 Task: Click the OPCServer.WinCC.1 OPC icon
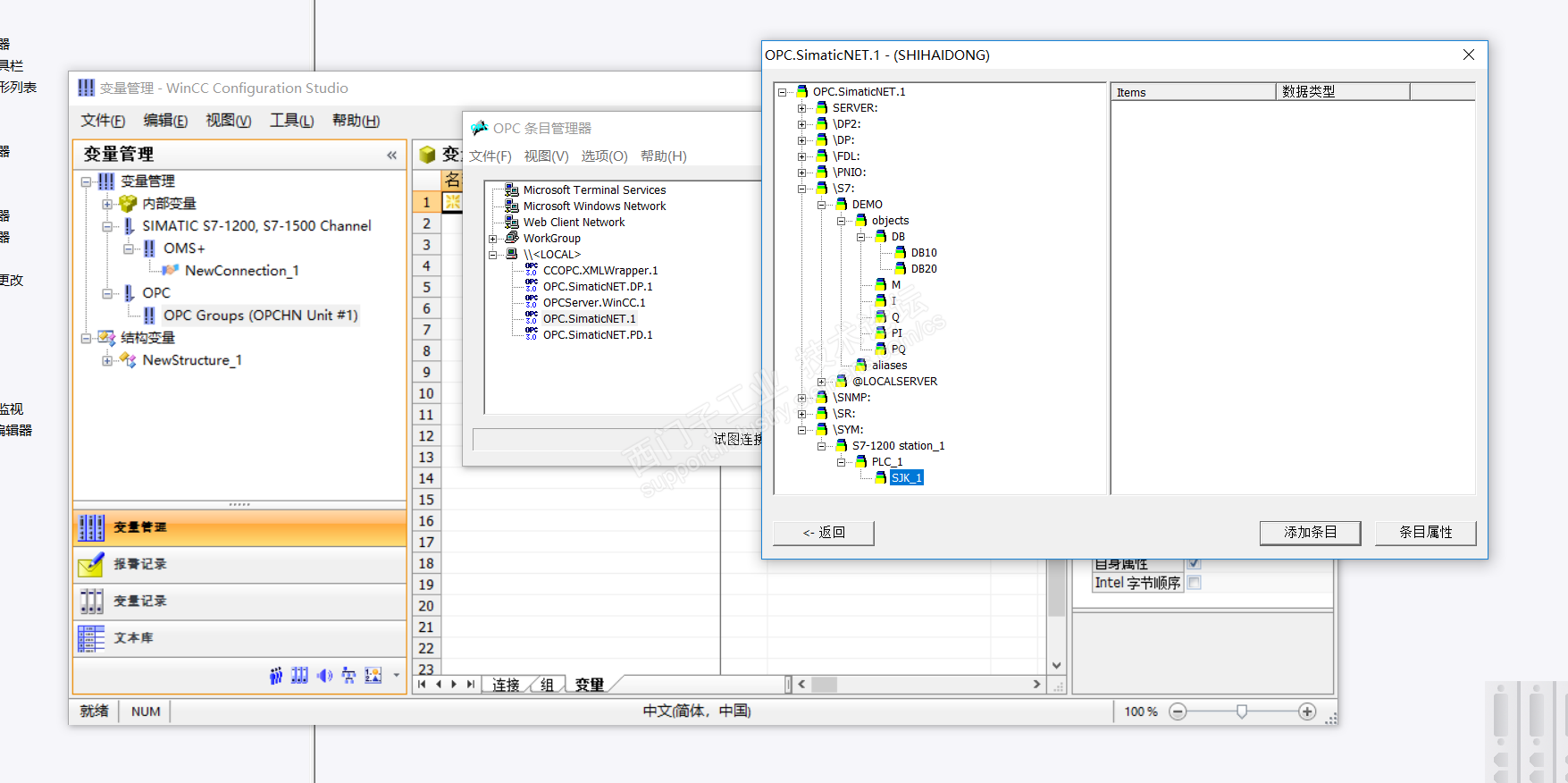[532, 302]
